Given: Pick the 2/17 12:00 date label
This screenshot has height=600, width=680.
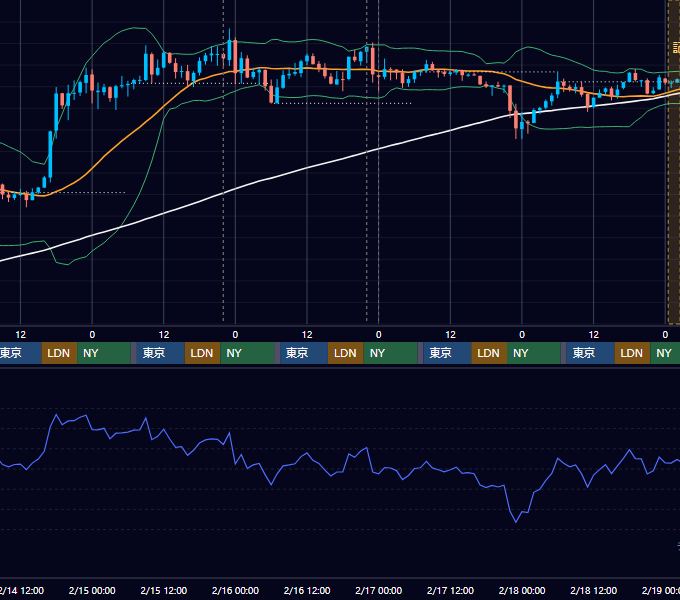Looking at the screenshot, I should point(450,590).
